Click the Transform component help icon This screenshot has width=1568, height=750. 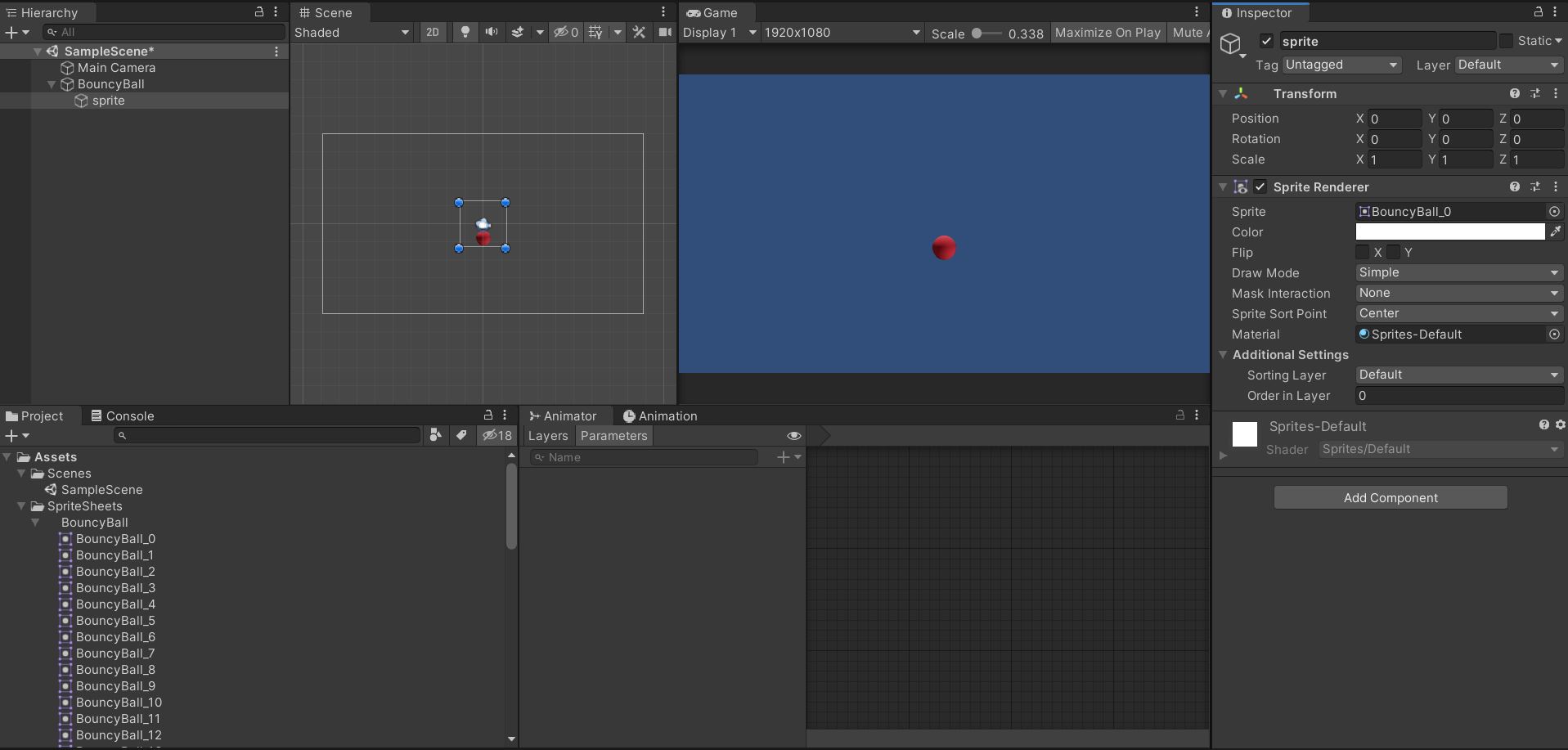[x=1516, y=93]
